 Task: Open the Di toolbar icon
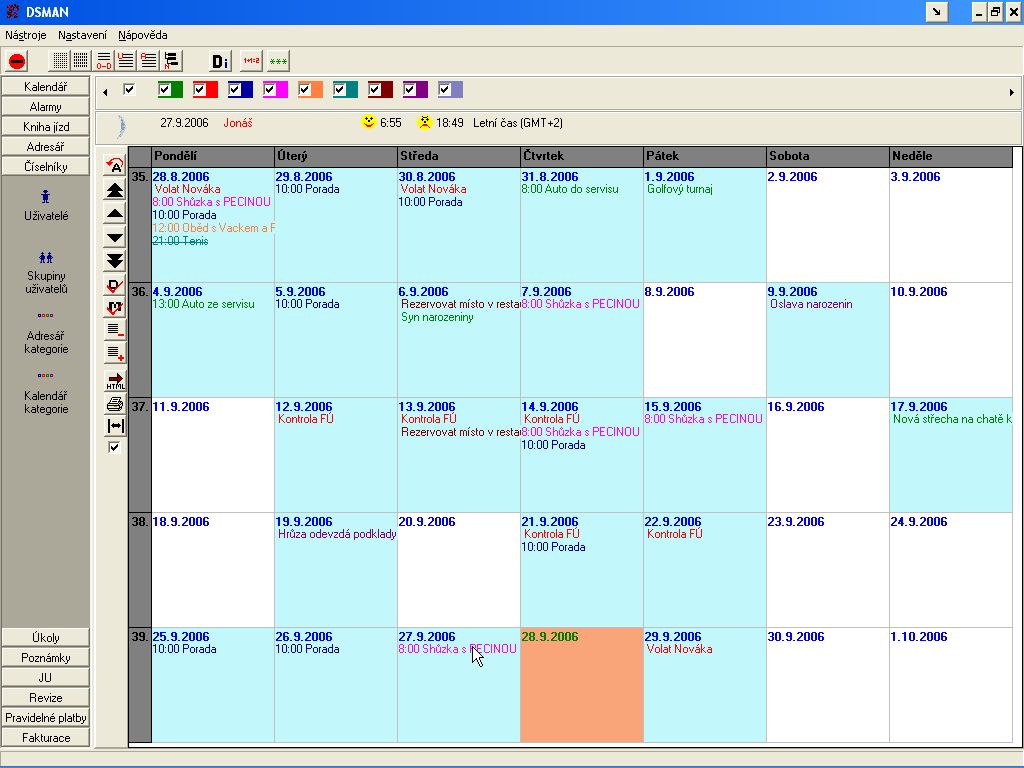point(221,61)
